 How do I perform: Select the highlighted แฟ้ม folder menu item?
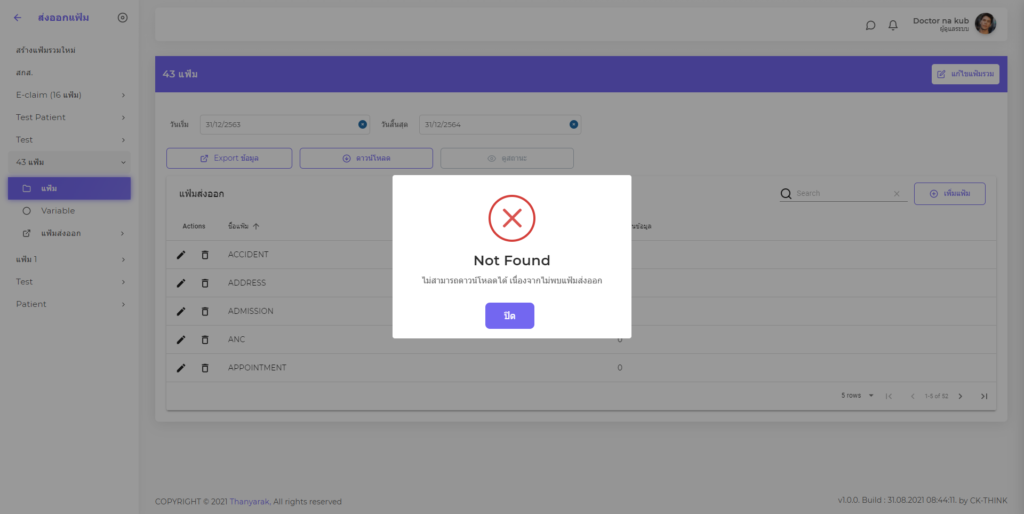pyautogui.click(x=68, y=188)
